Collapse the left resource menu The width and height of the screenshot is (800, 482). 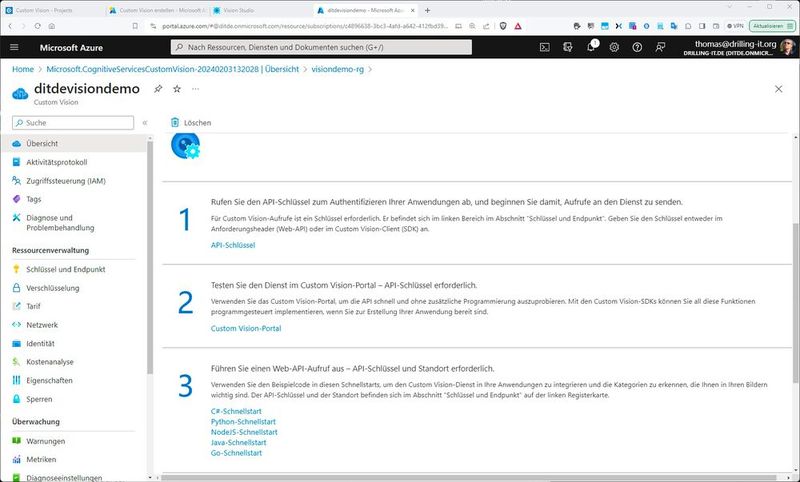click(x=145, y=123)
